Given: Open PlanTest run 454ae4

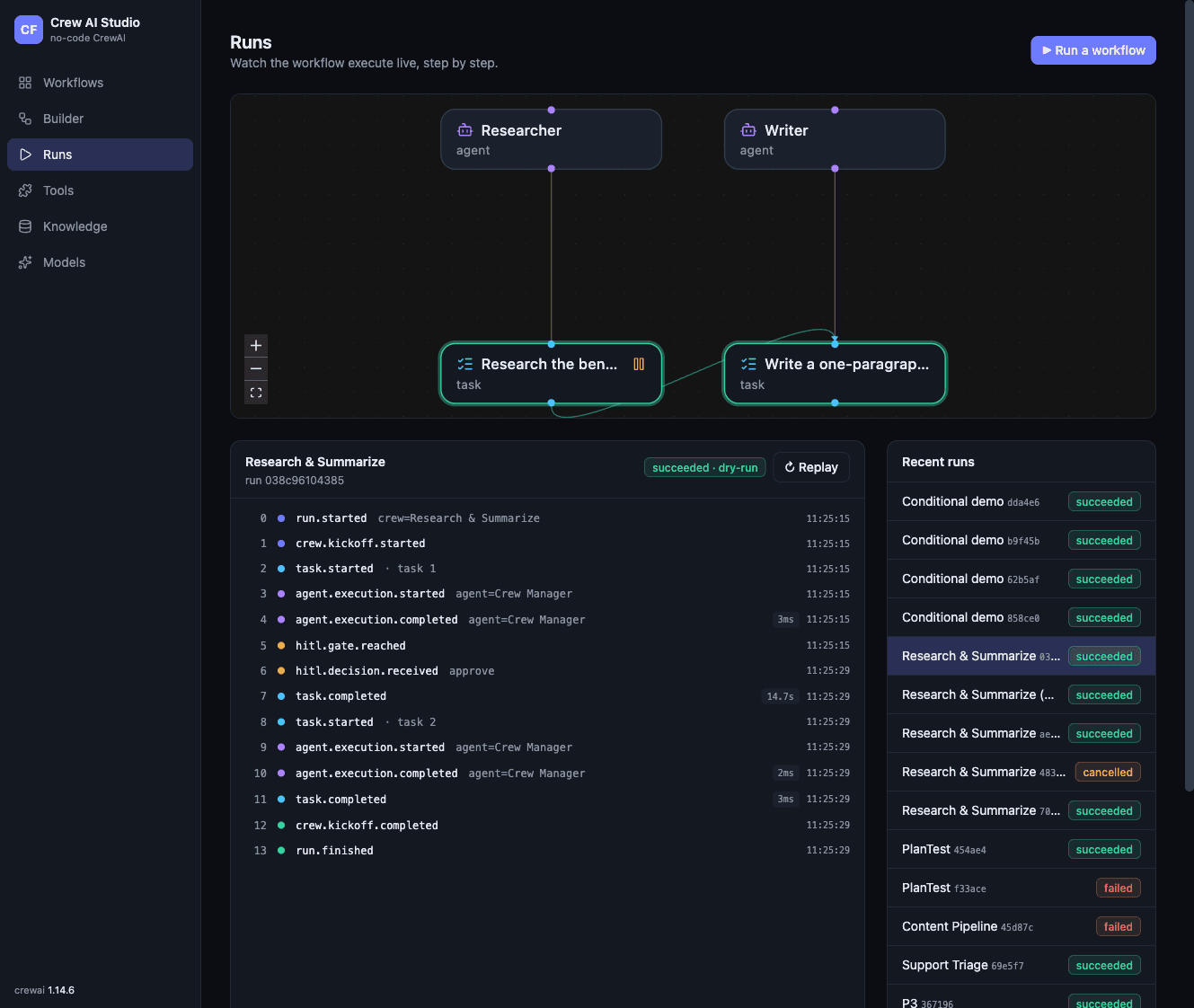Looking at the screenshot, I should point(1021,849).
